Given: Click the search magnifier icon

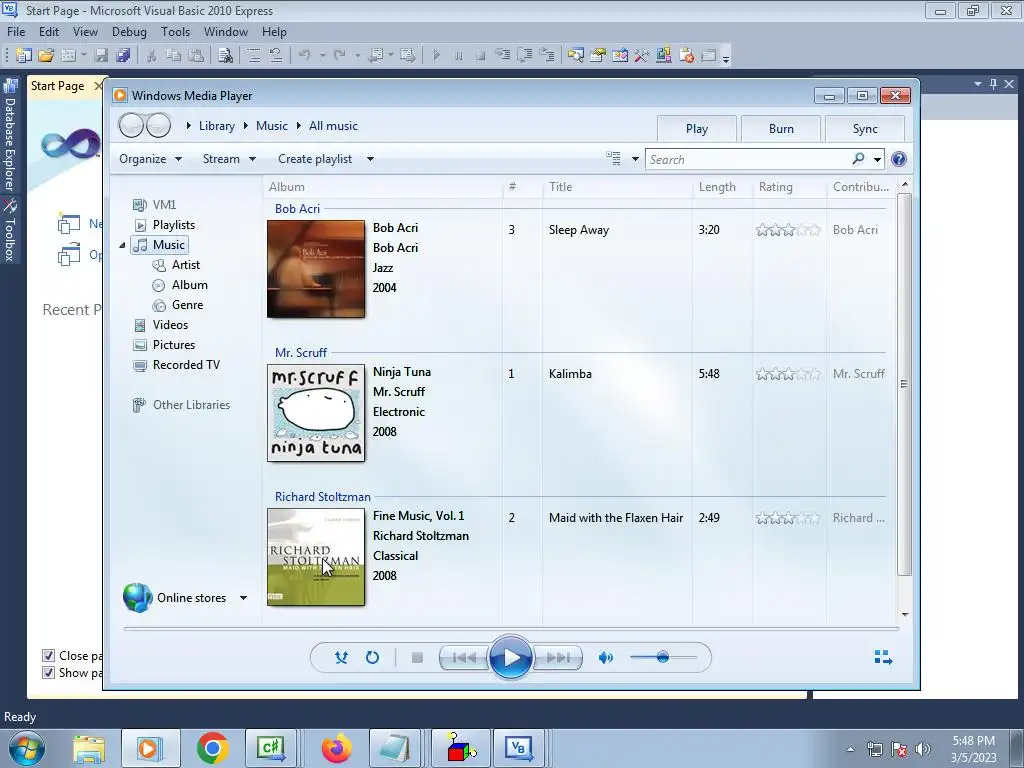Looking at the screenshot, I should click(858, 159).
